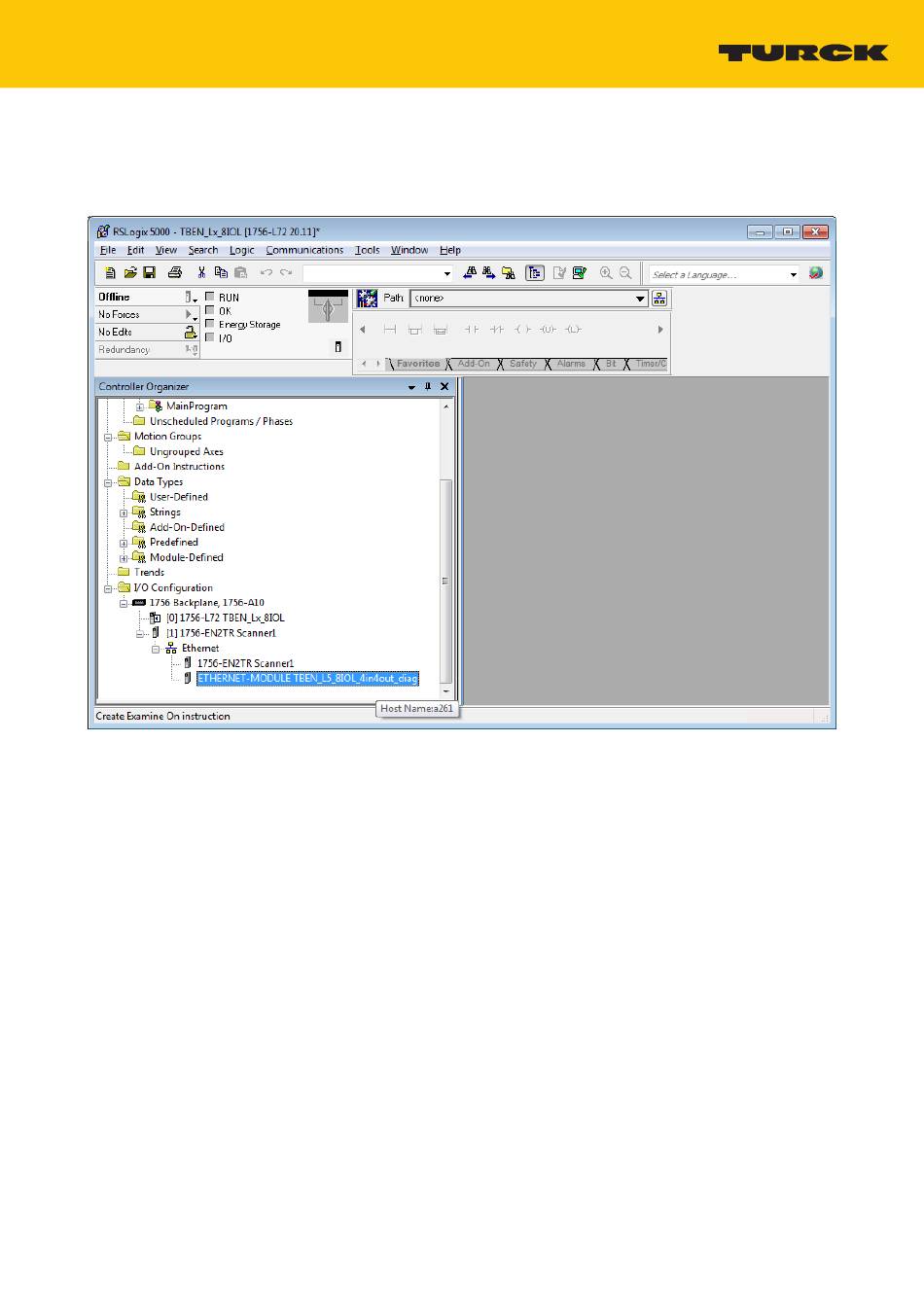The image size is (924, 1307).
Task: Toggle the RUN status checkbox
Action: 210,297
